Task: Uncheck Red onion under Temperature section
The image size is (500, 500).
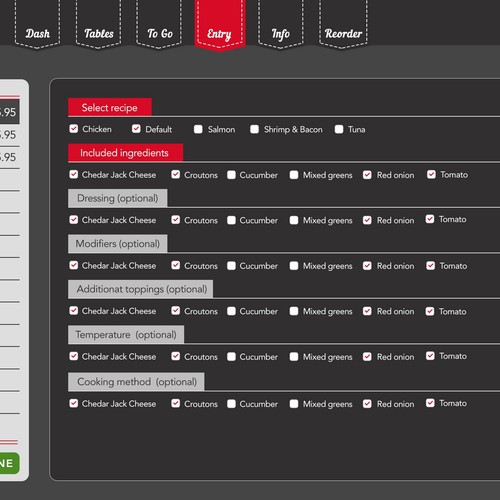Action: click(367, 357)
